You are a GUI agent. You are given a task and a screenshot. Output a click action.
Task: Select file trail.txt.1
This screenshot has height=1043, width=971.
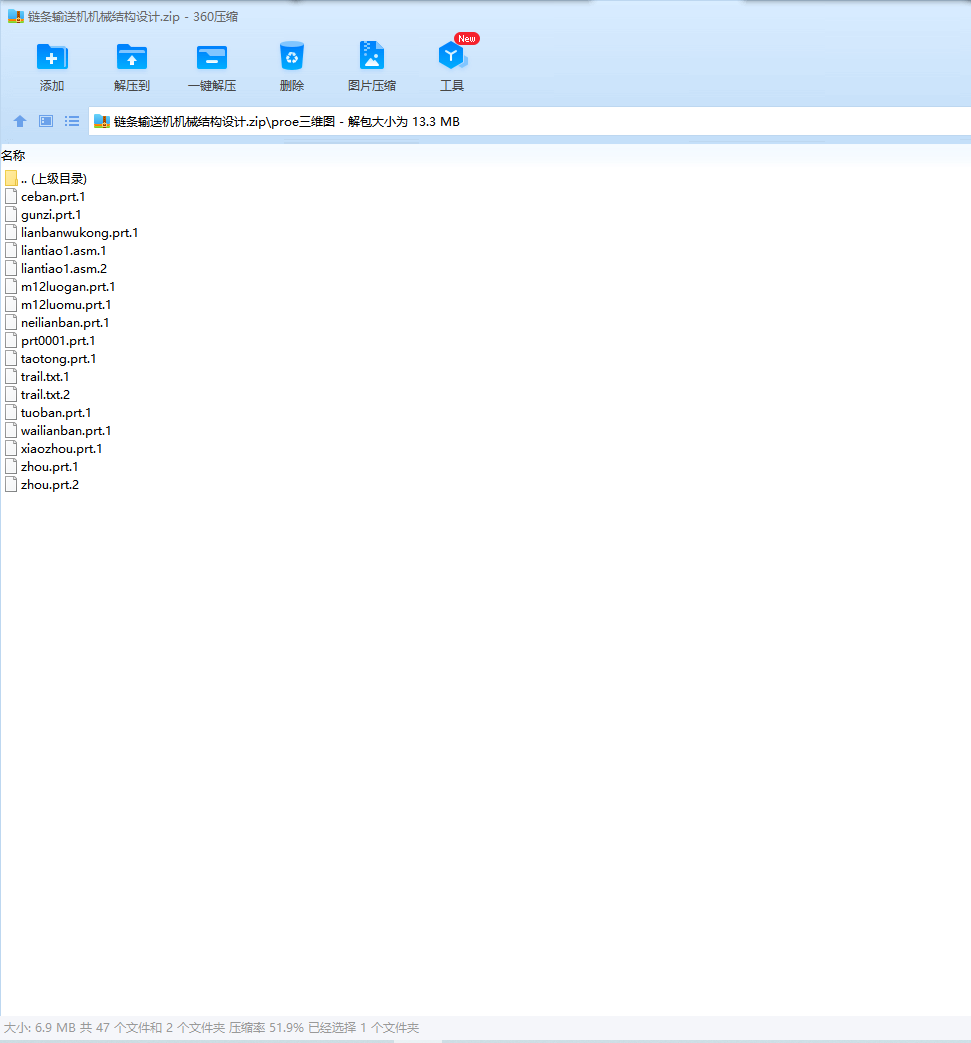[45, 376]
